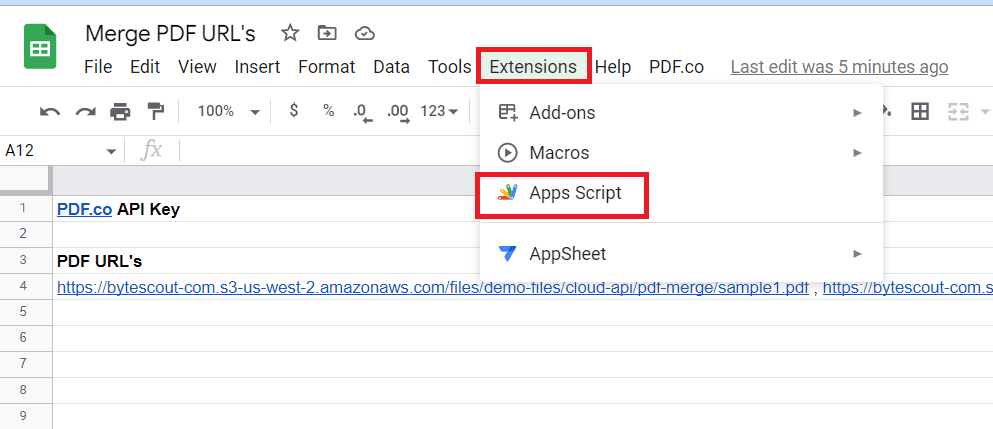Select row header 1
Viewport: 993px width, 429px height.
[x=24, y=208]
